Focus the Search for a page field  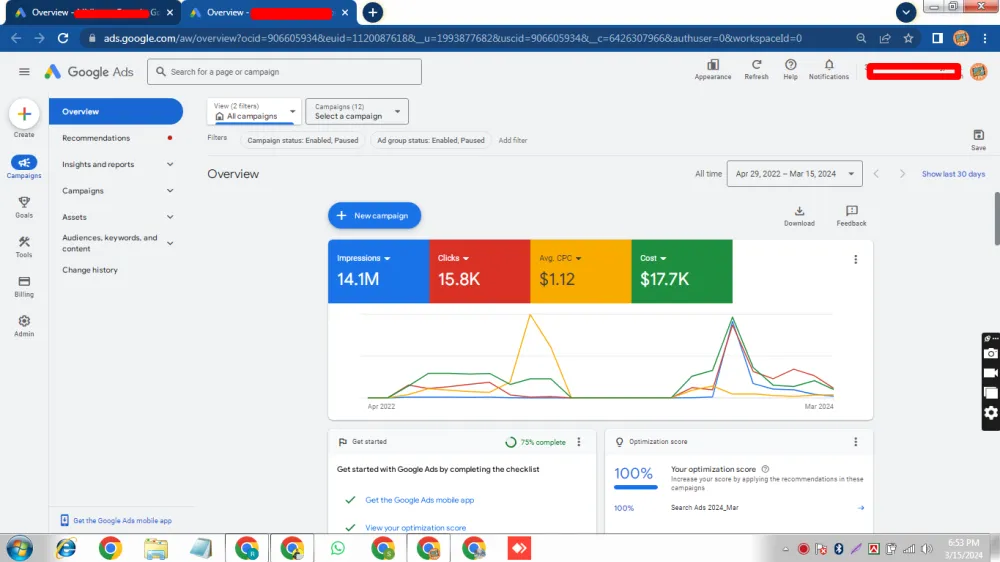[284, 72]
